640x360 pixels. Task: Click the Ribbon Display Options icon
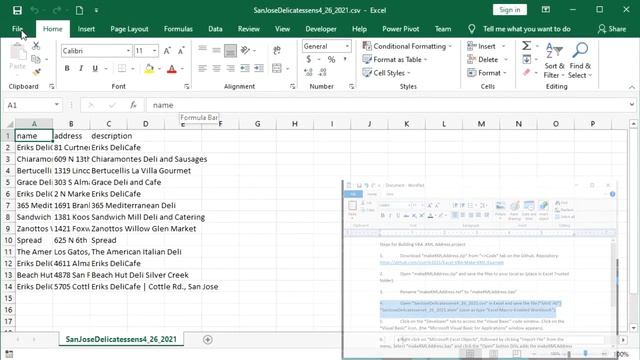546,9
